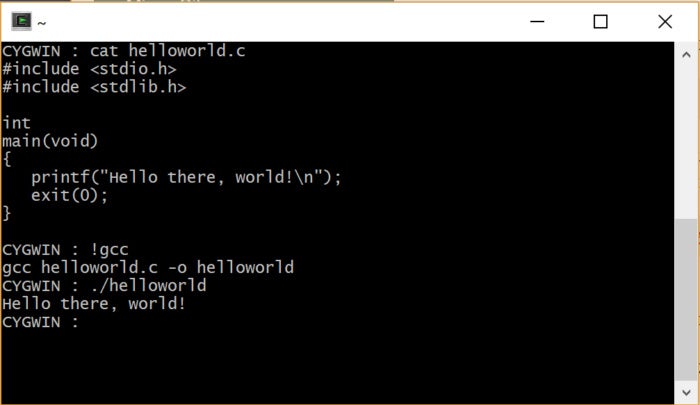The width and height of the screenshot is (700, 405).
Task: Click the last empty CYGWIN prompt
Action: tap(40, 322)
